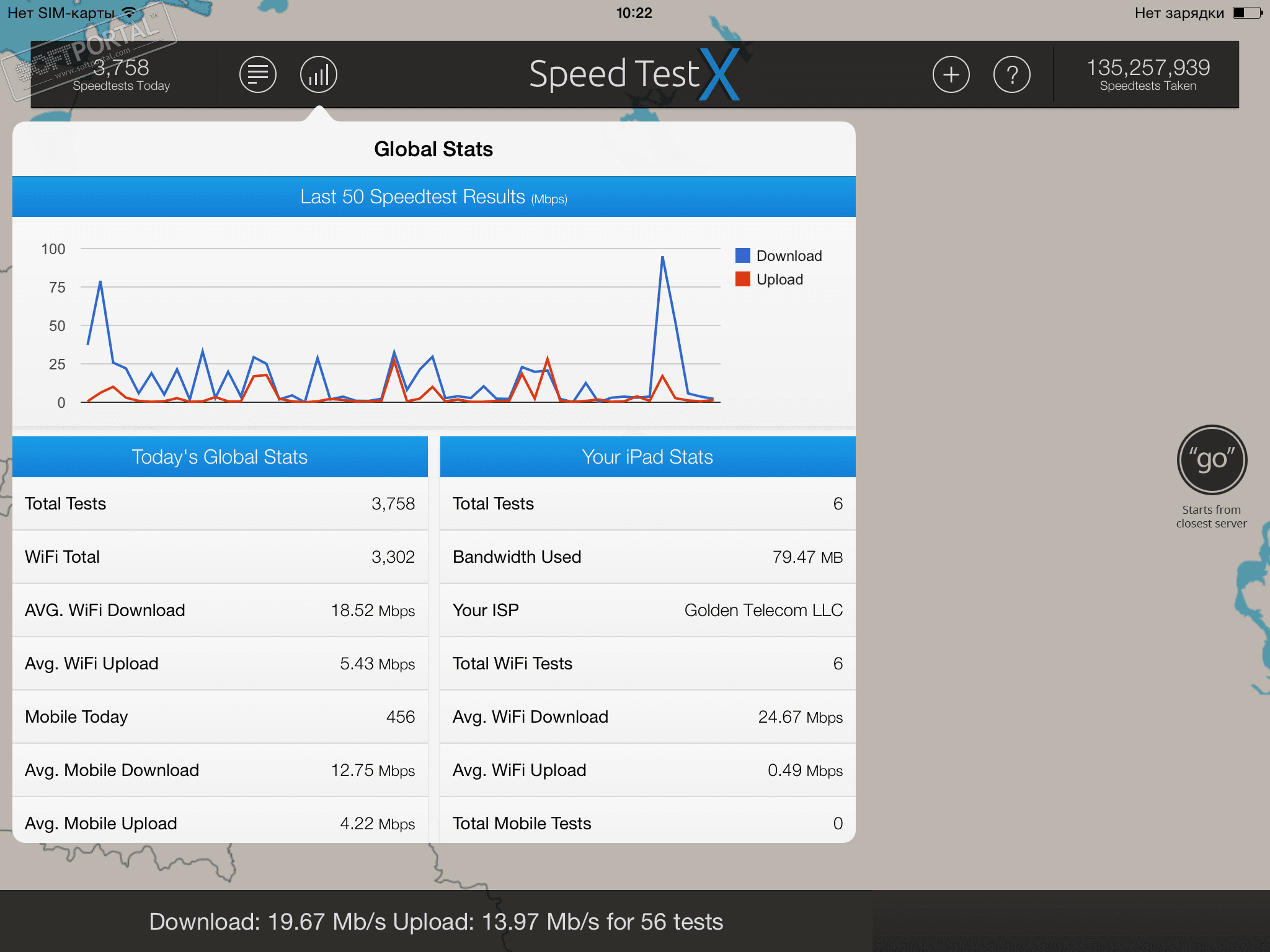Select the Today's Global Stats header

coord(220,457)
